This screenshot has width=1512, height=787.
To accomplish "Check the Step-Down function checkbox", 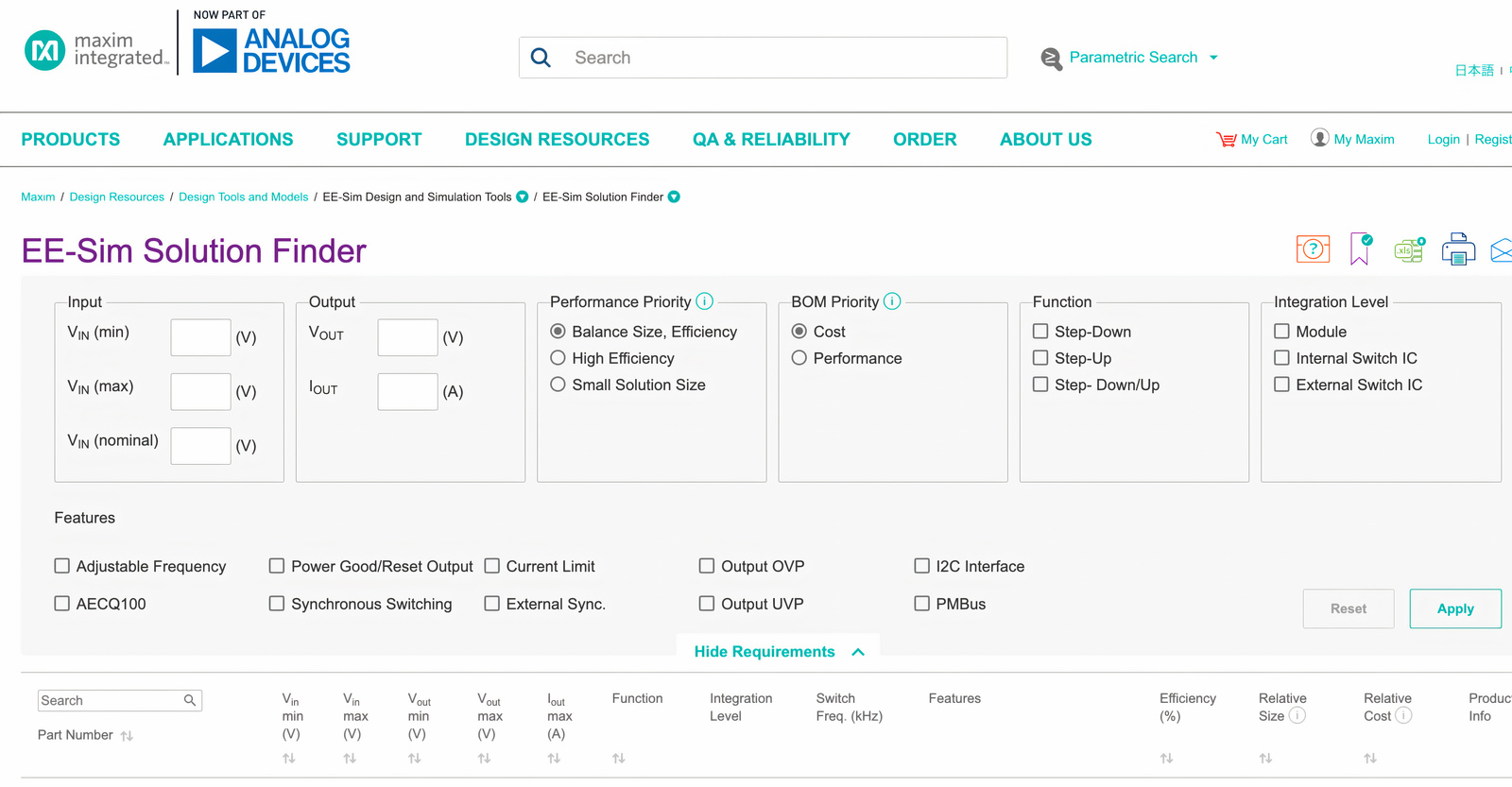I will click(1040, 332).
